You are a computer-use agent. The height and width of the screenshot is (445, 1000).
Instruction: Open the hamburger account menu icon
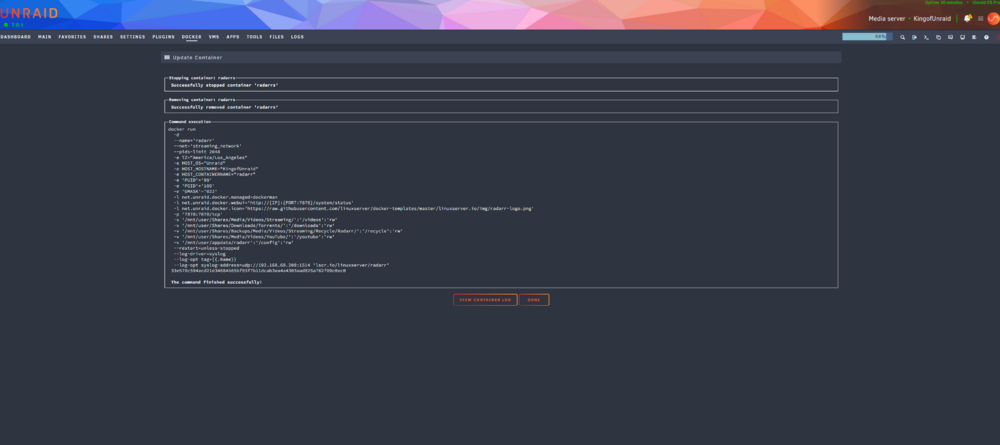(980, 18)
